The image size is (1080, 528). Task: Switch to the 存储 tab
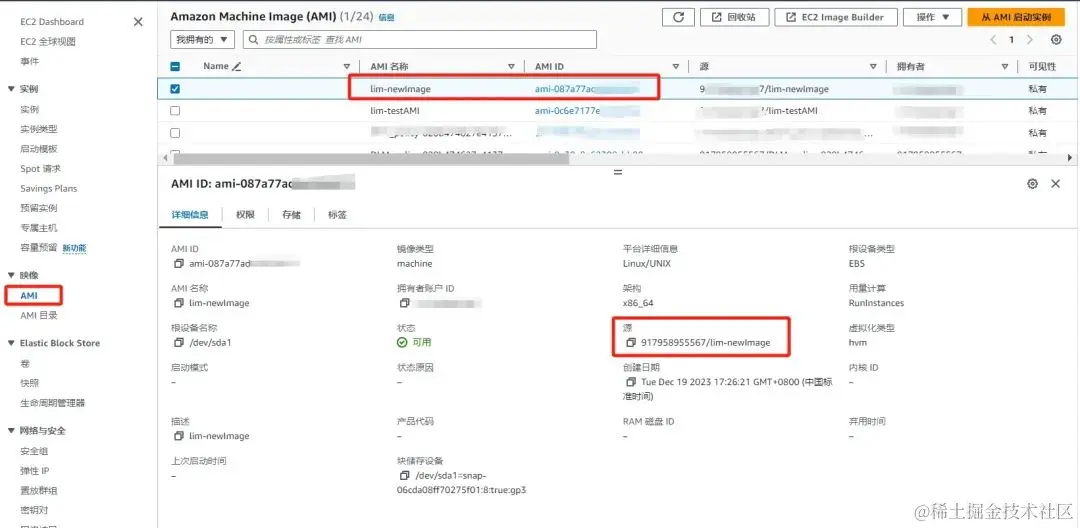[291, 215]
